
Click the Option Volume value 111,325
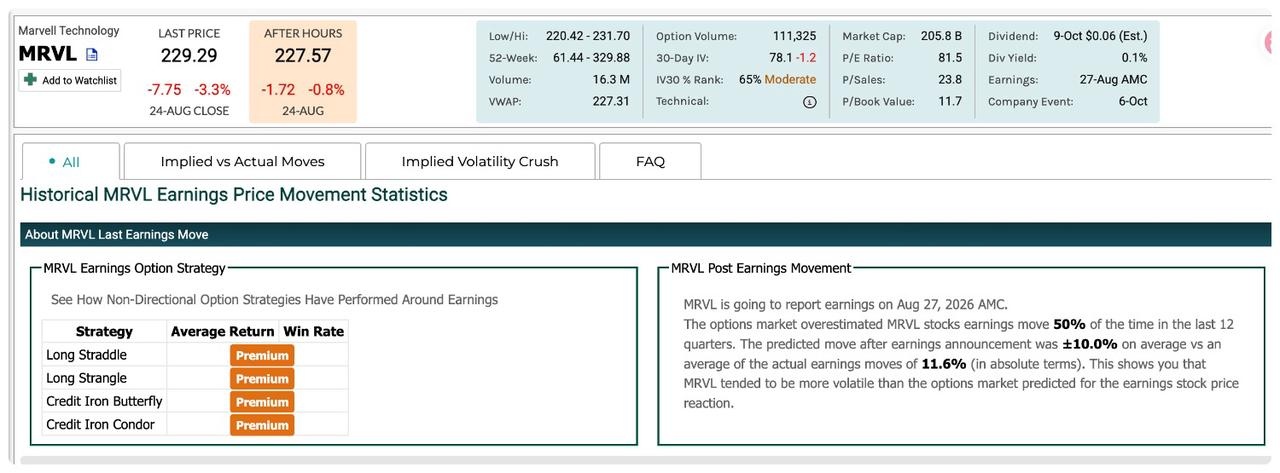(x=794, y=36)
